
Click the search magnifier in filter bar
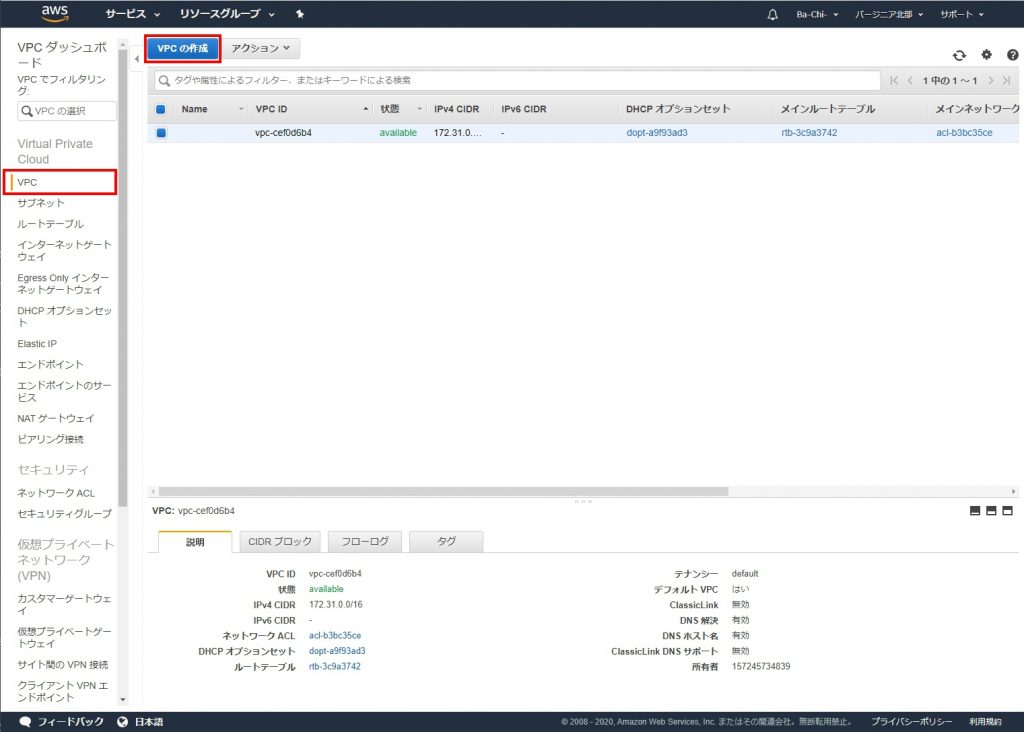tap(165, 80)
